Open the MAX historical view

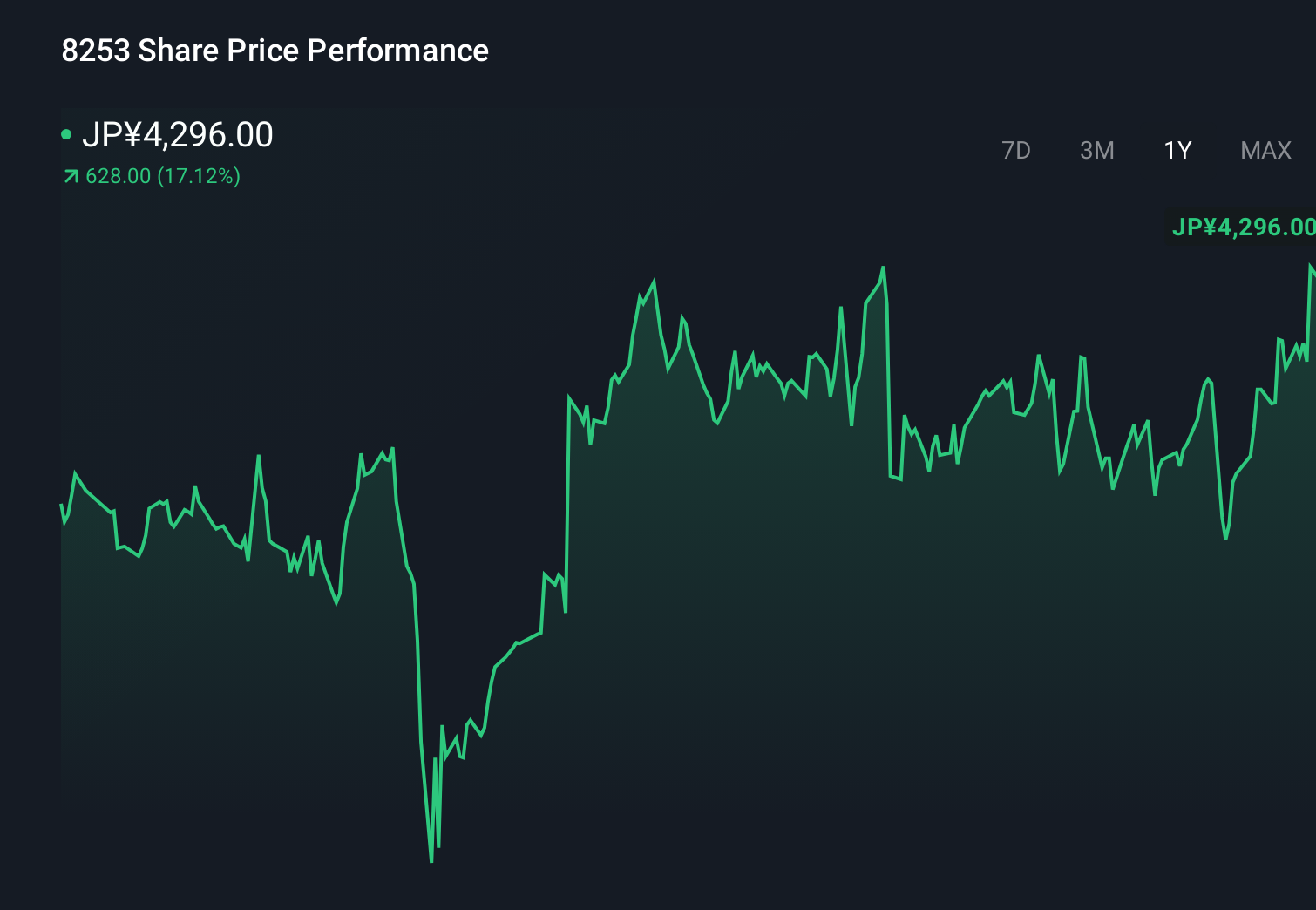pos(1265,150)
